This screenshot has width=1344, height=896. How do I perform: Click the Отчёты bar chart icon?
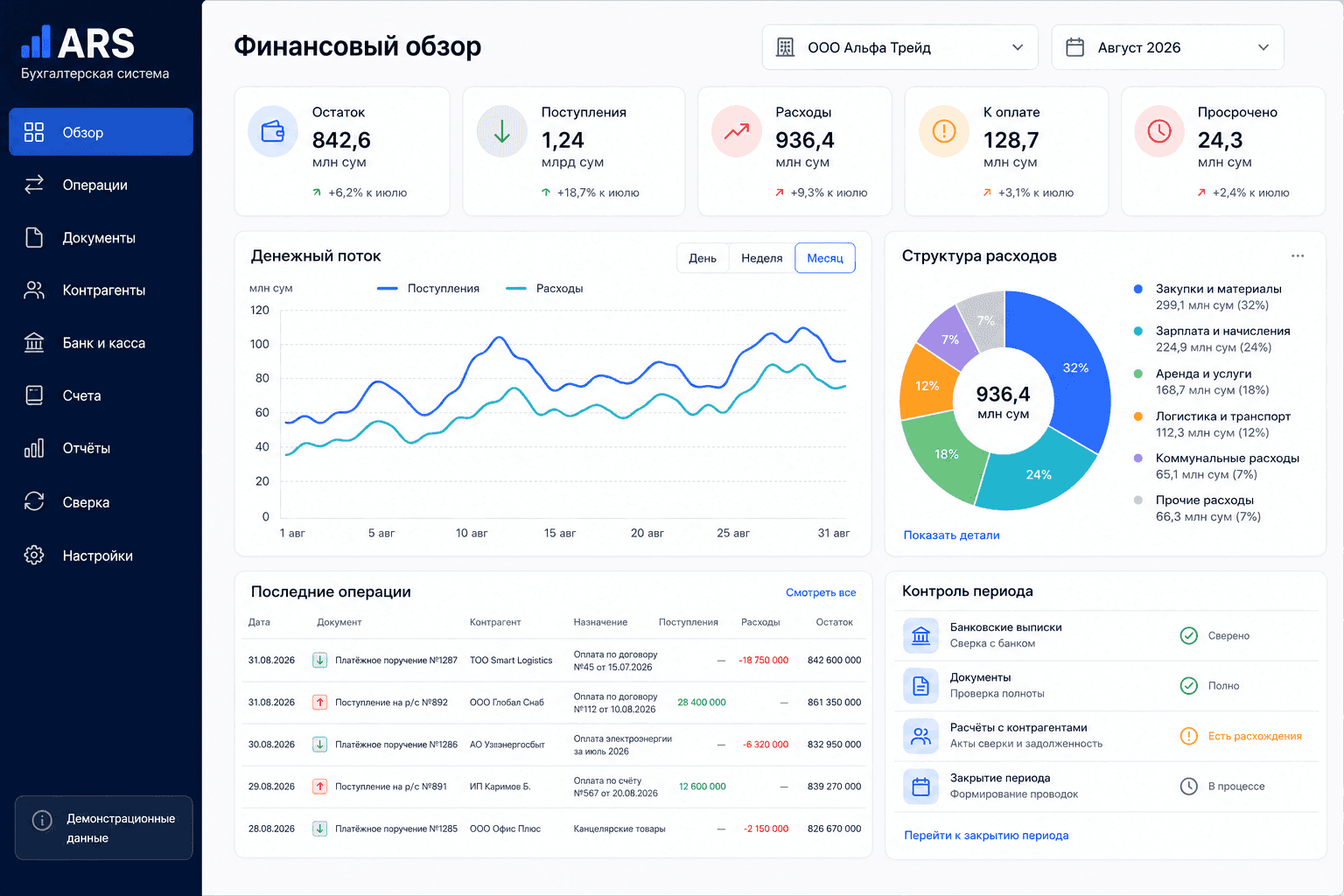tap(34, 448)
